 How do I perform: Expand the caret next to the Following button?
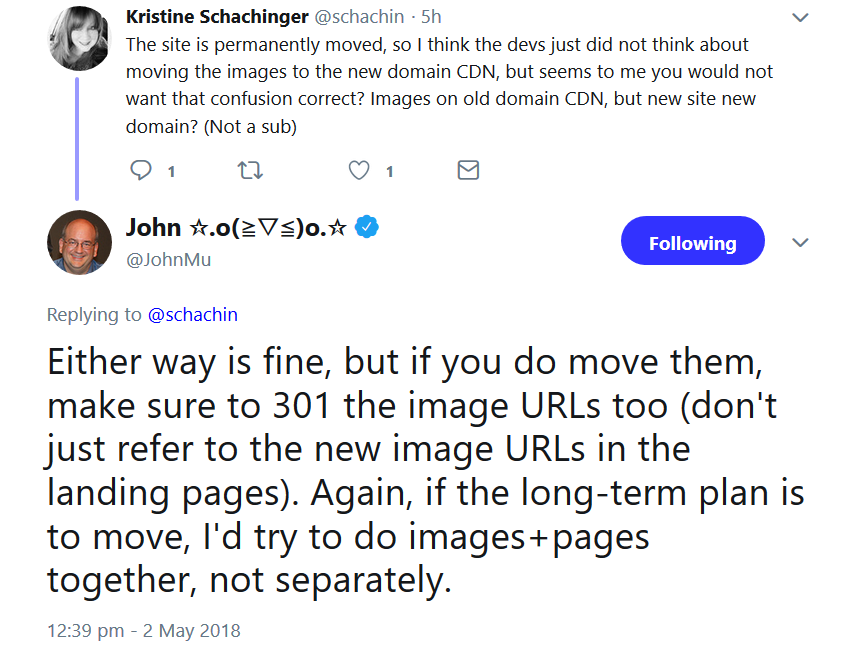coord(800,242)
